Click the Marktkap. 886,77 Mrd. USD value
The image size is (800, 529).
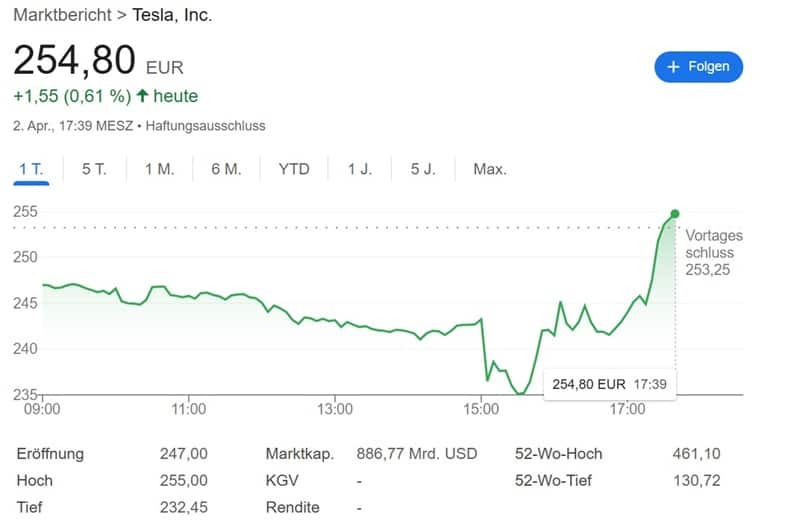coord(417,454)
